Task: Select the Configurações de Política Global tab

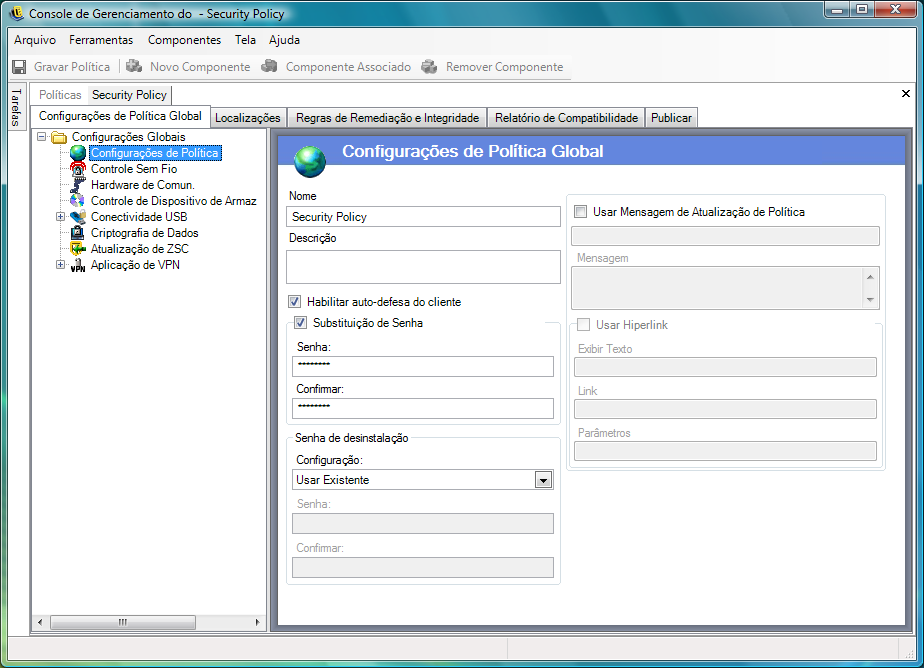Action: pyautogui.click(x=120, y=116)
